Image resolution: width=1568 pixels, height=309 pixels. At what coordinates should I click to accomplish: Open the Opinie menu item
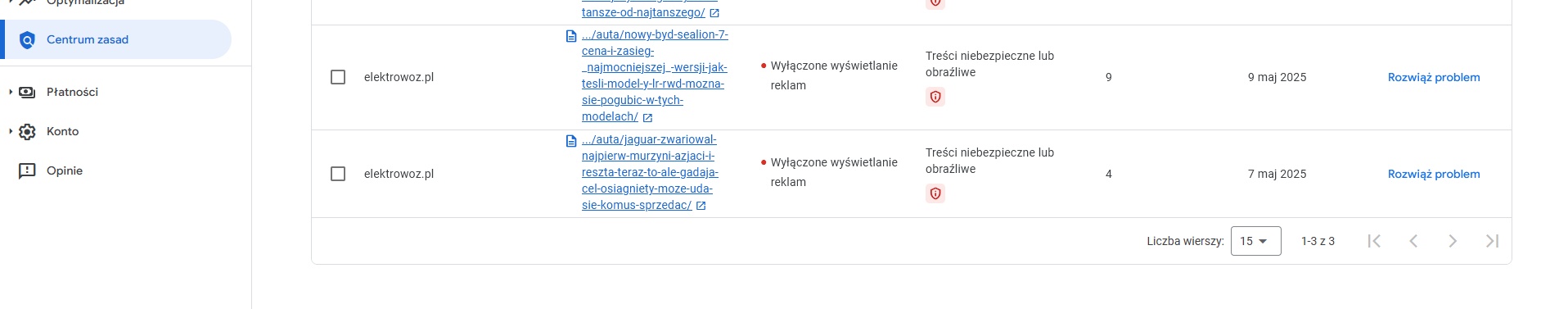coord(65,170)
